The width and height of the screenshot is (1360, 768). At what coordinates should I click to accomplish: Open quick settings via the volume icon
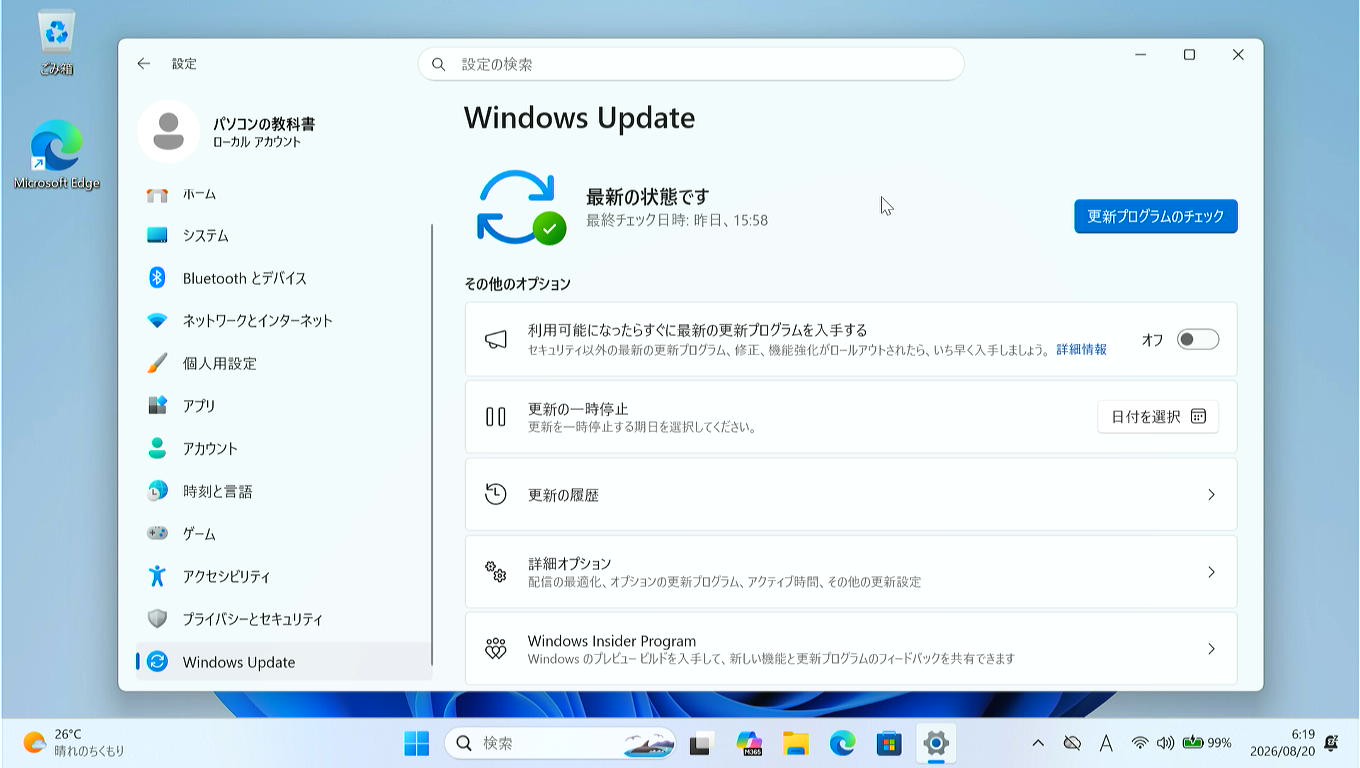click(1165, 743)
